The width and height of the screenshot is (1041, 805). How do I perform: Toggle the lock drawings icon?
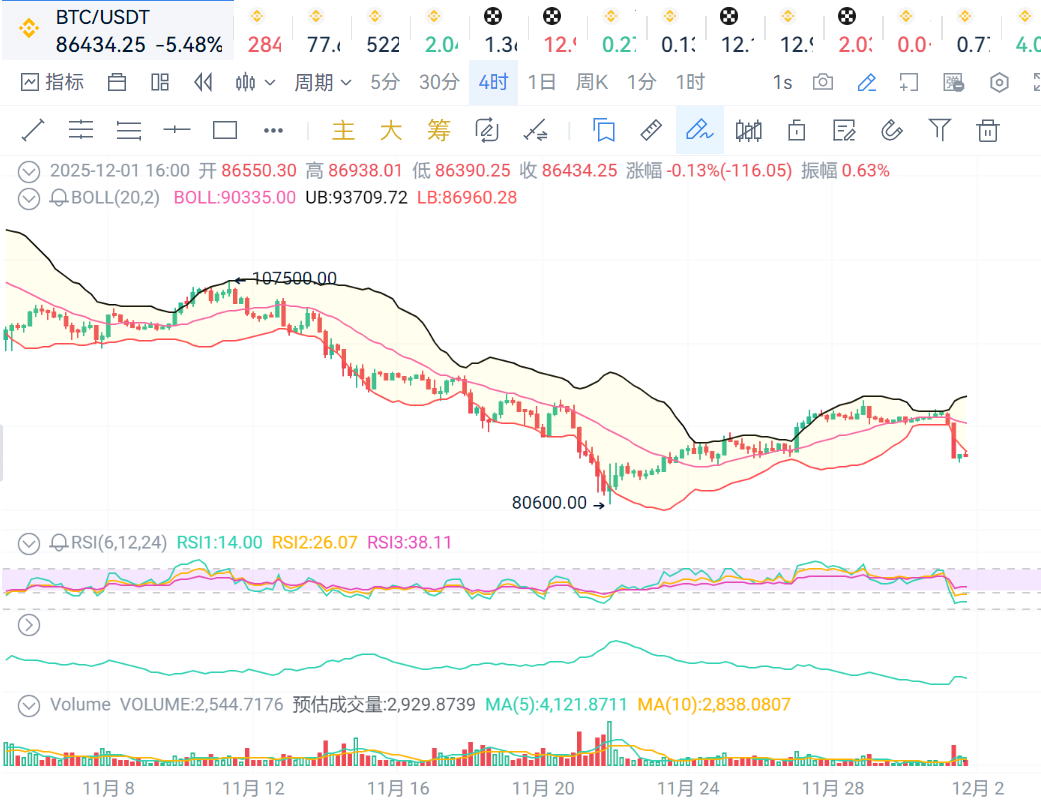797,130
